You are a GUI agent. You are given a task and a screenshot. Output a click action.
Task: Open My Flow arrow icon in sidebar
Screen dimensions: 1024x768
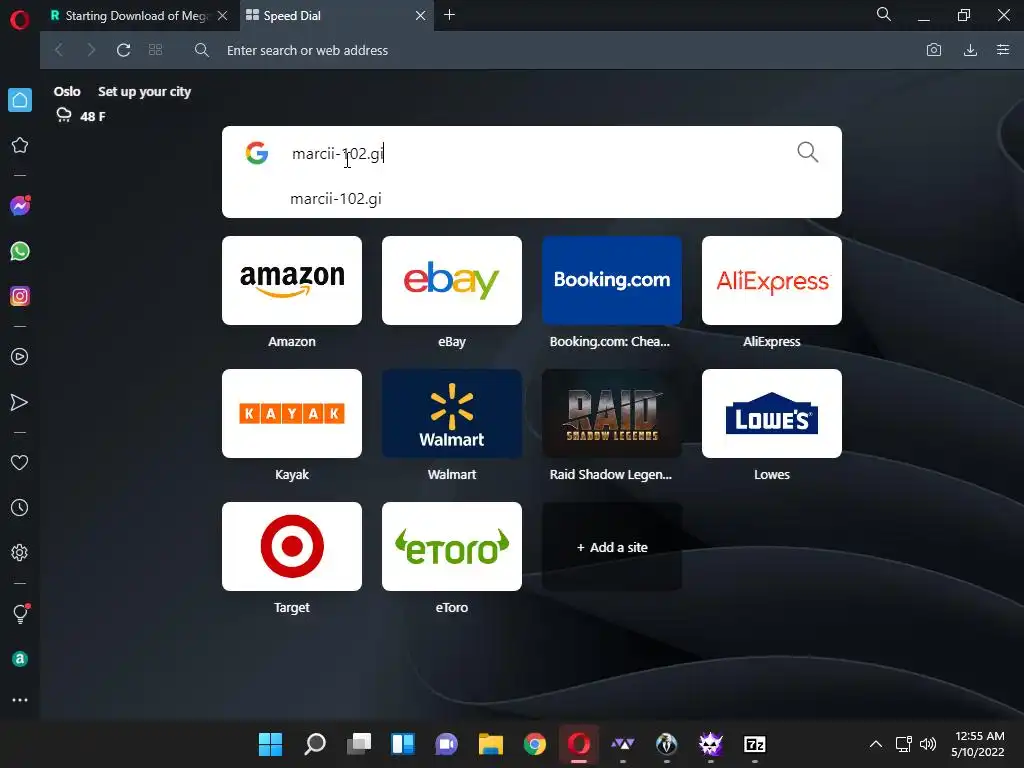point(20,402)
